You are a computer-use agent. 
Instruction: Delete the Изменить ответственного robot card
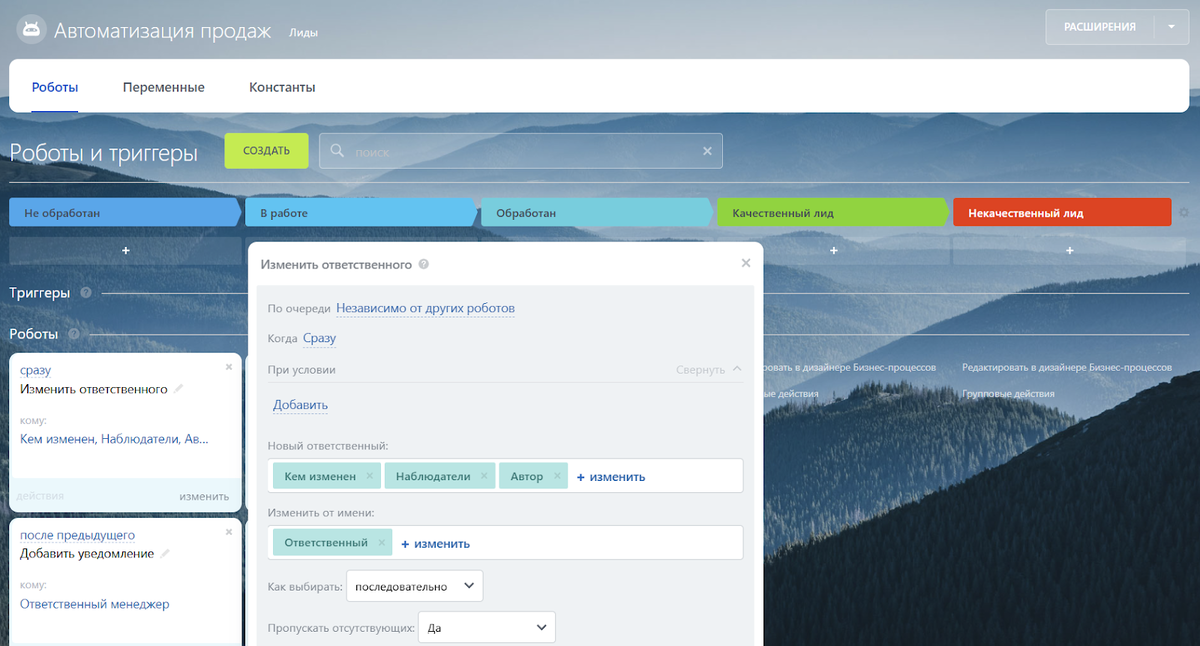click(229, 367)
